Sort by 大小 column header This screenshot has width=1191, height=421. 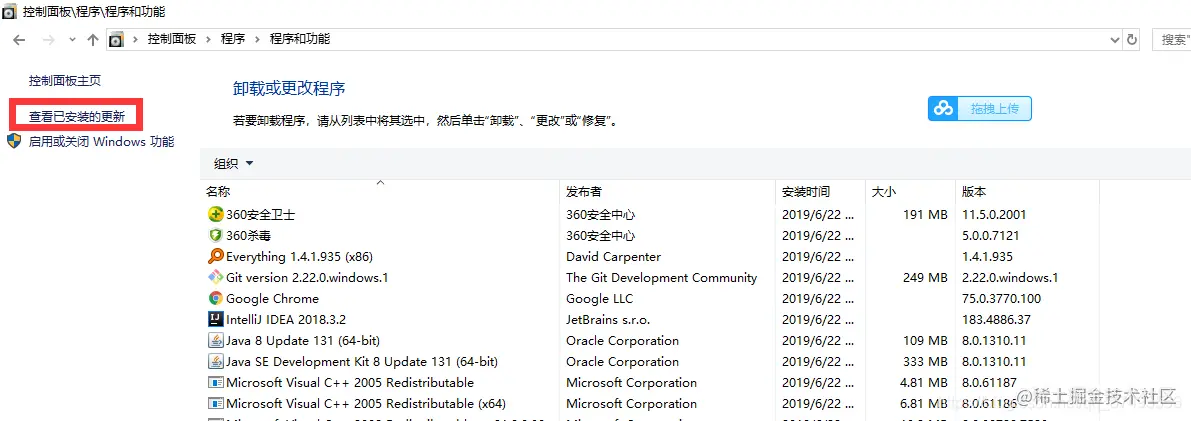click(884, 192)
